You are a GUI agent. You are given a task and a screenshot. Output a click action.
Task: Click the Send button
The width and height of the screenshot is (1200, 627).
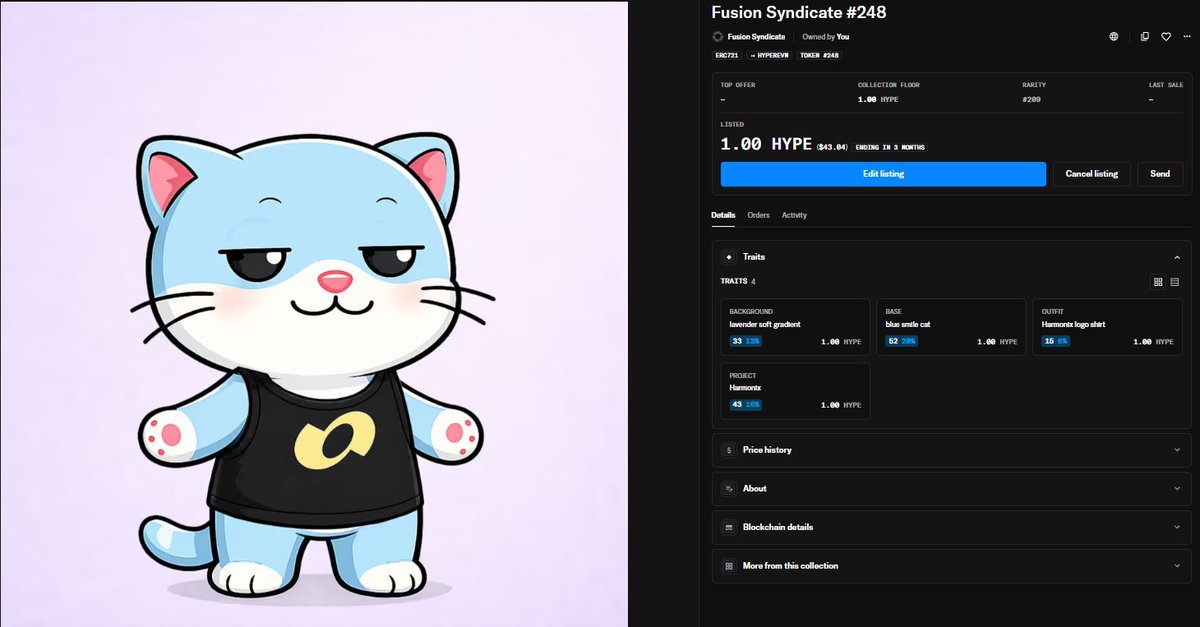pyautogui.click(x=1160, y=174)
